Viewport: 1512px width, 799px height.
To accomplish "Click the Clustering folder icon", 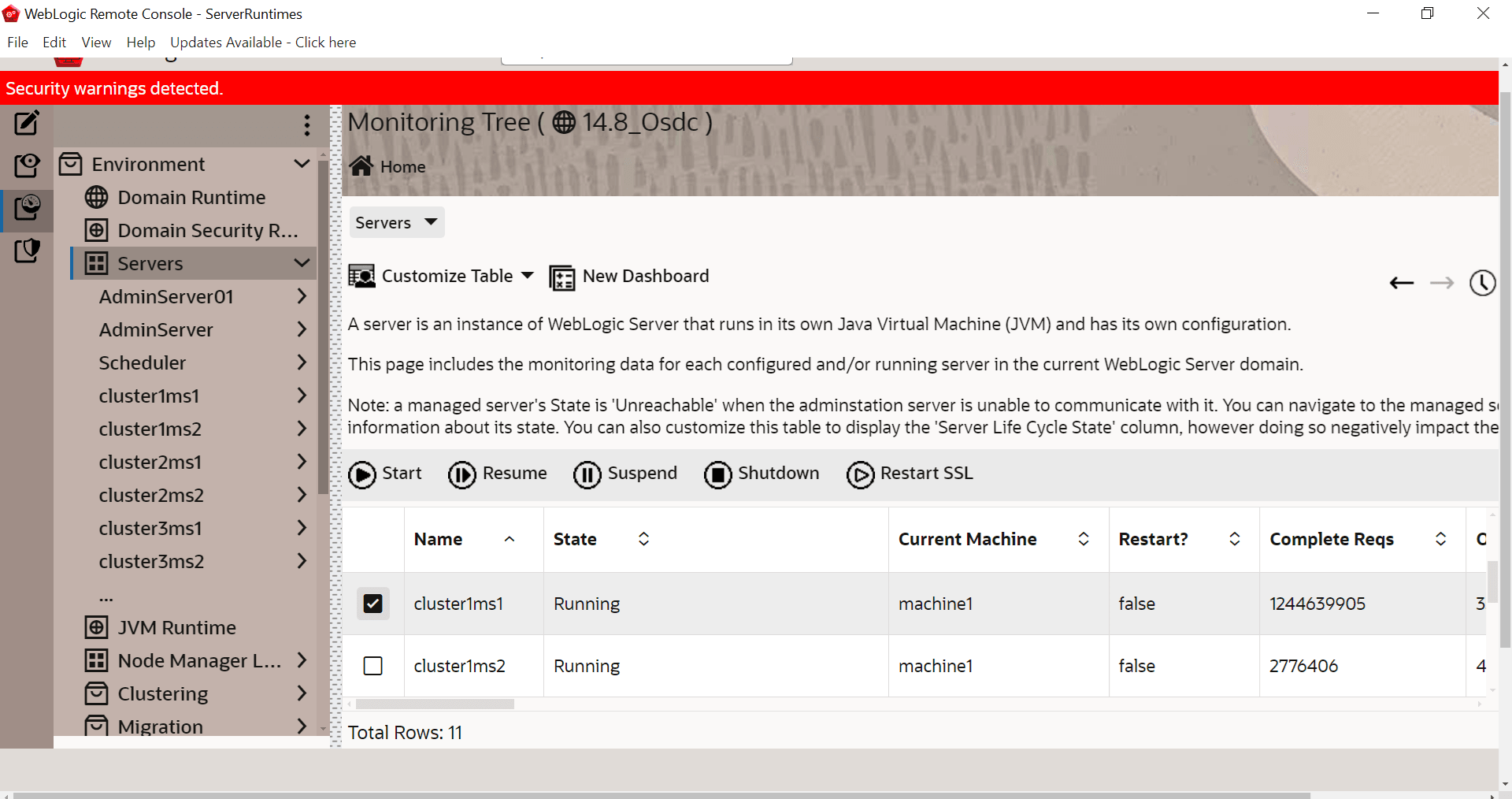I will [x=96, y=693].
